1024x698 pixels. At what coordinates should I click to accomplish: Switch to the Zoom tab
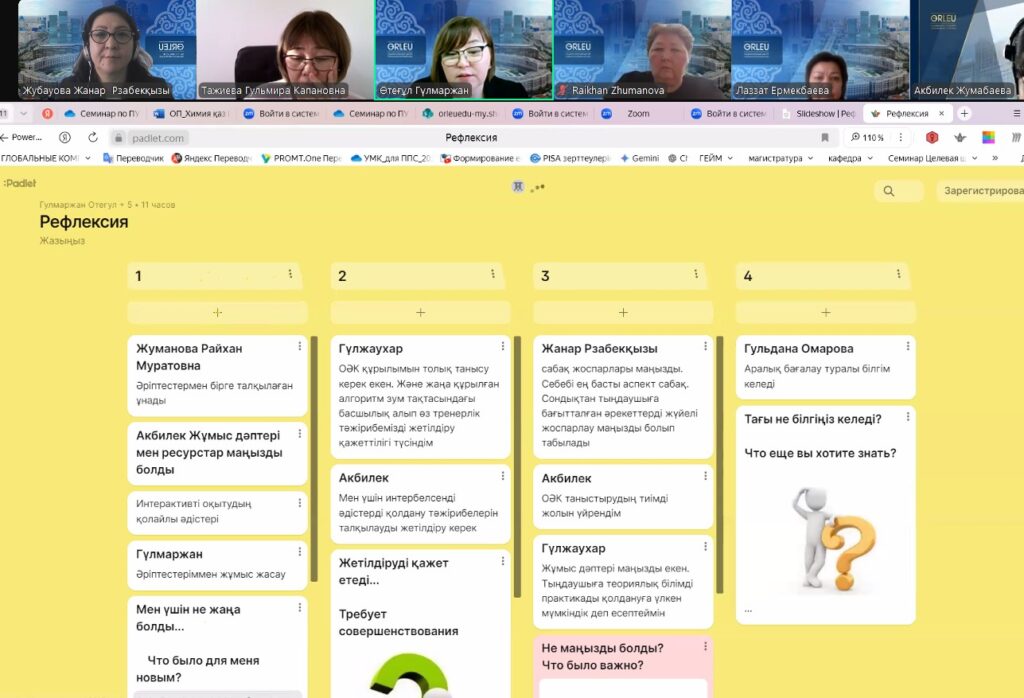click(x=638, y=114)
